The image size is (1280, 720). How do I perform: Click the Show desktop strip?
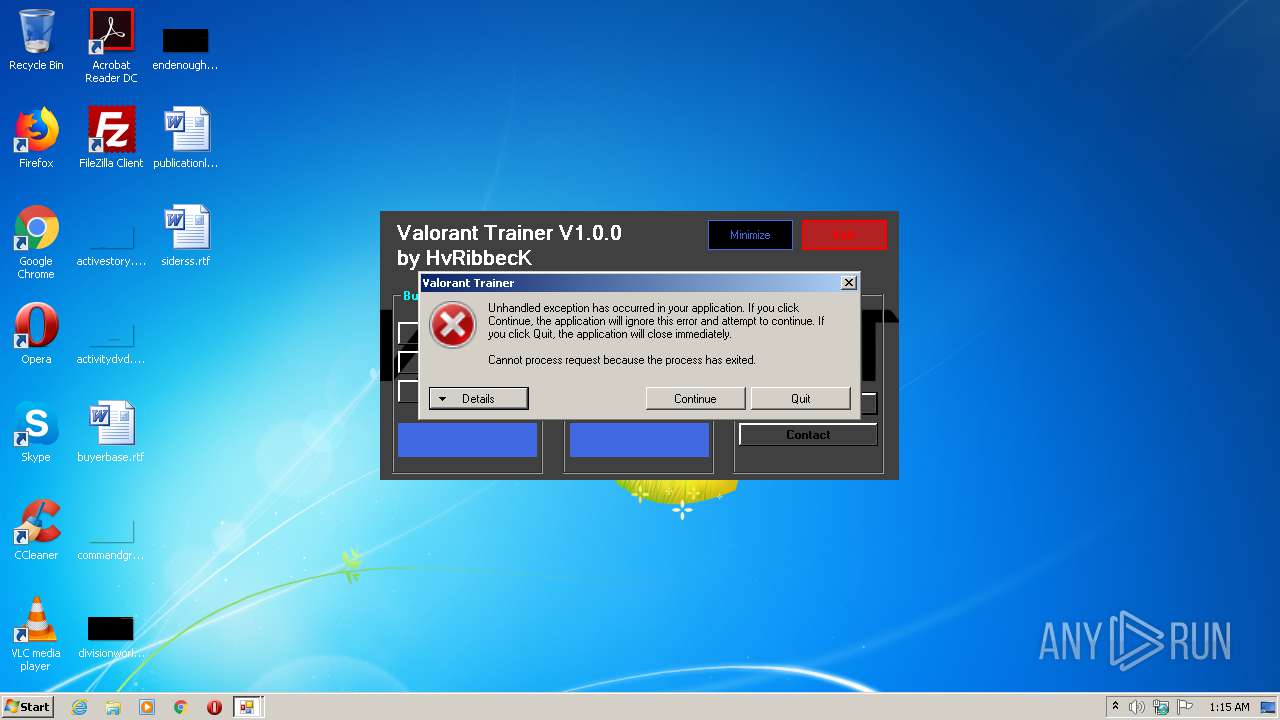click(1270, 707)
